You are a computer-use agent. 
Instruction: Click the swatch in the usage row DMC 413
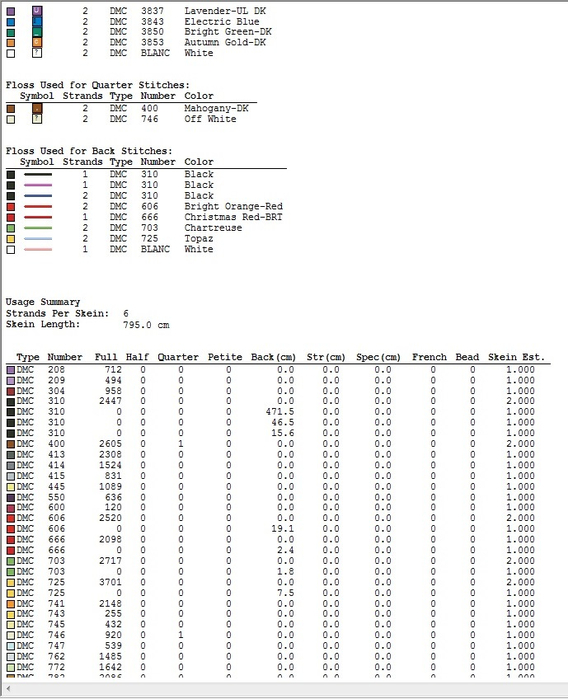pos(11,455)
